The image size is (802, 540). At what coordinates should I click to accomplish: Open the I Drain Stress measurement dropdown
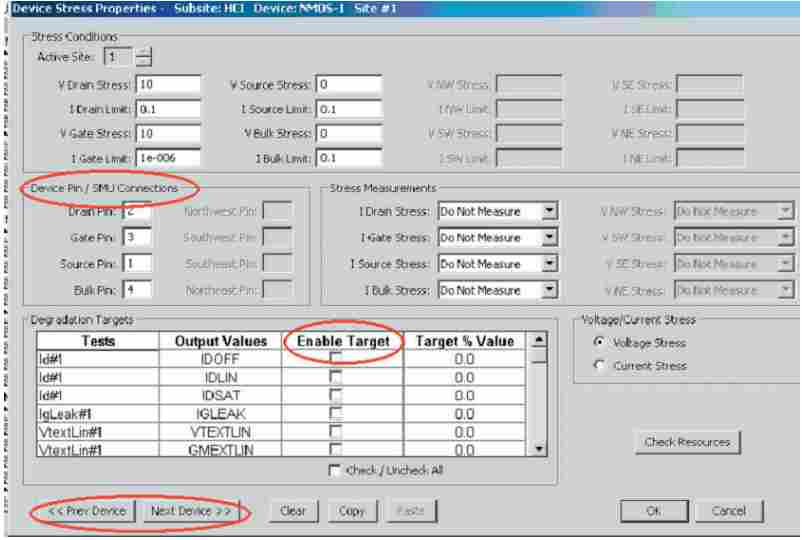[548, 212]
